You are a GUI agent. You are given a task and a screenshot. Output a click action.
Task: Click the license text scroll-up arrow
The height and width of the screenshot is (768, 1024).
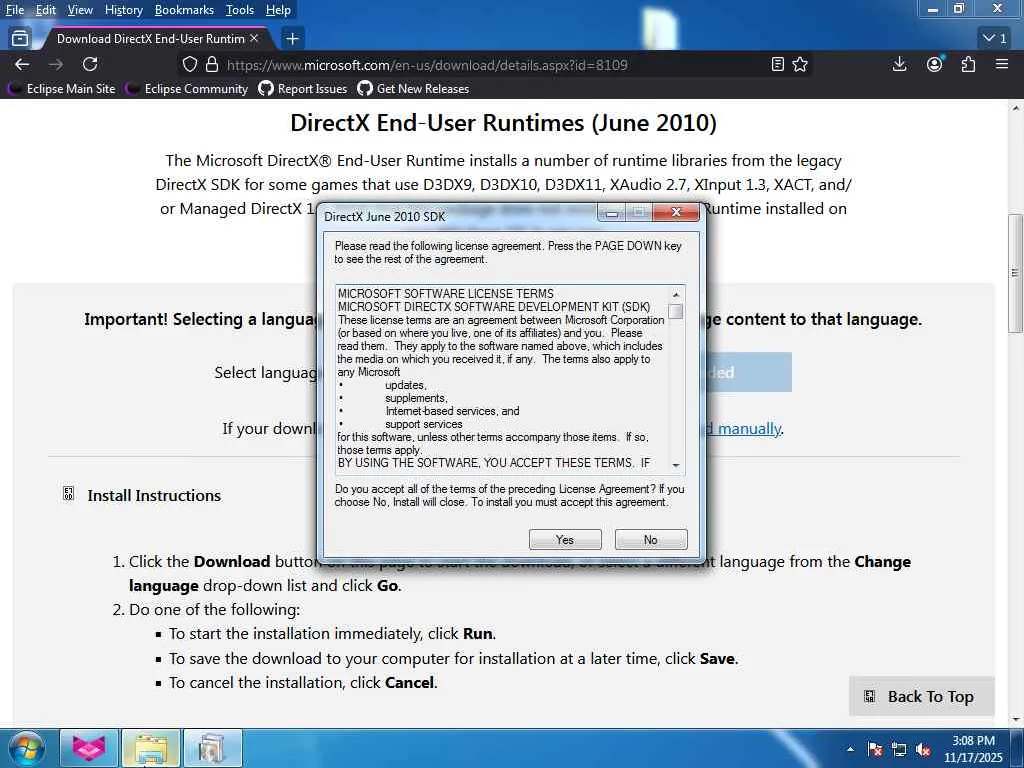click(676, 294)
